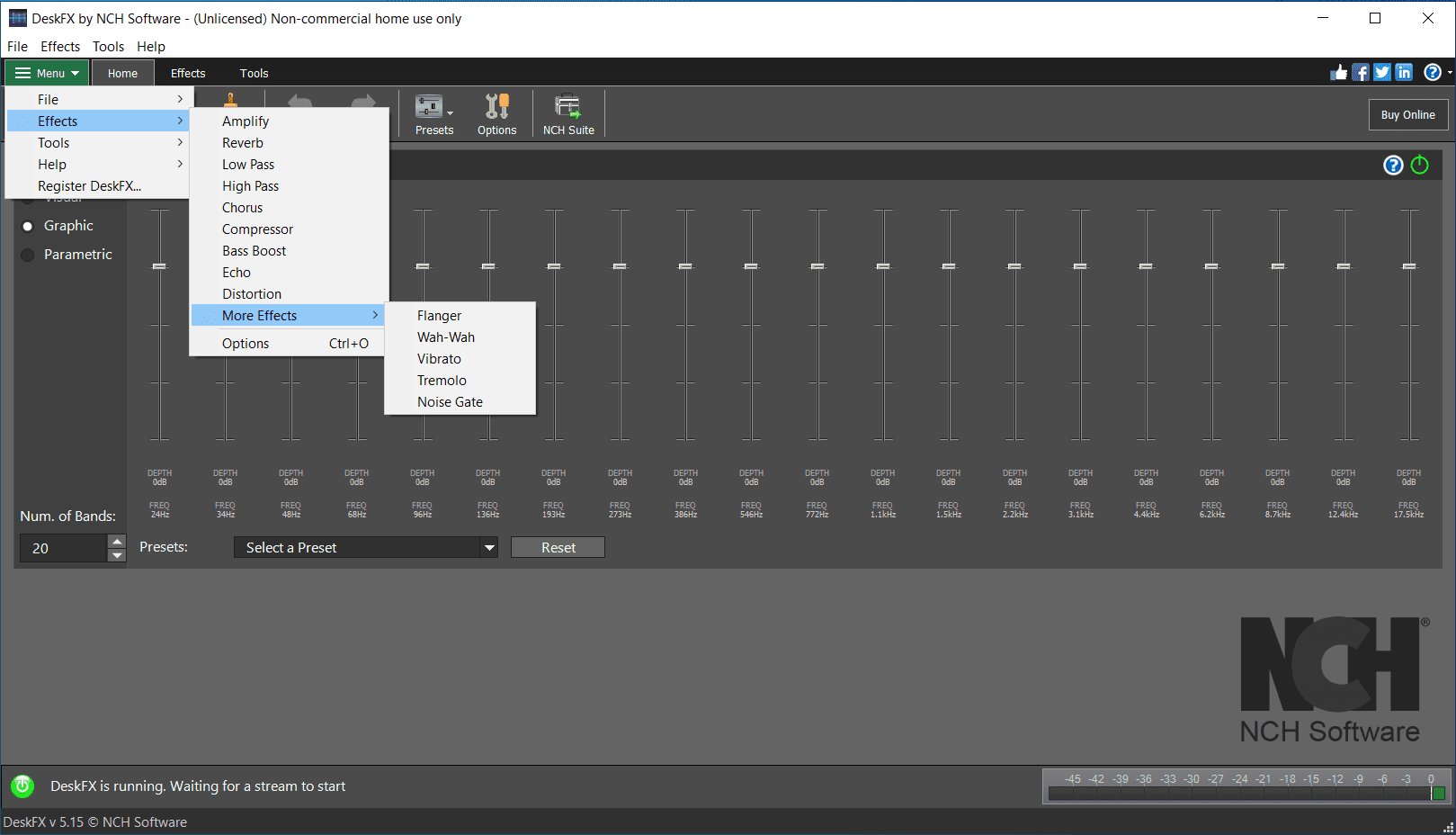Screen dimensions: 1456x835
Task: Open the Twitter share icon
Action: tap(1382, 73)
